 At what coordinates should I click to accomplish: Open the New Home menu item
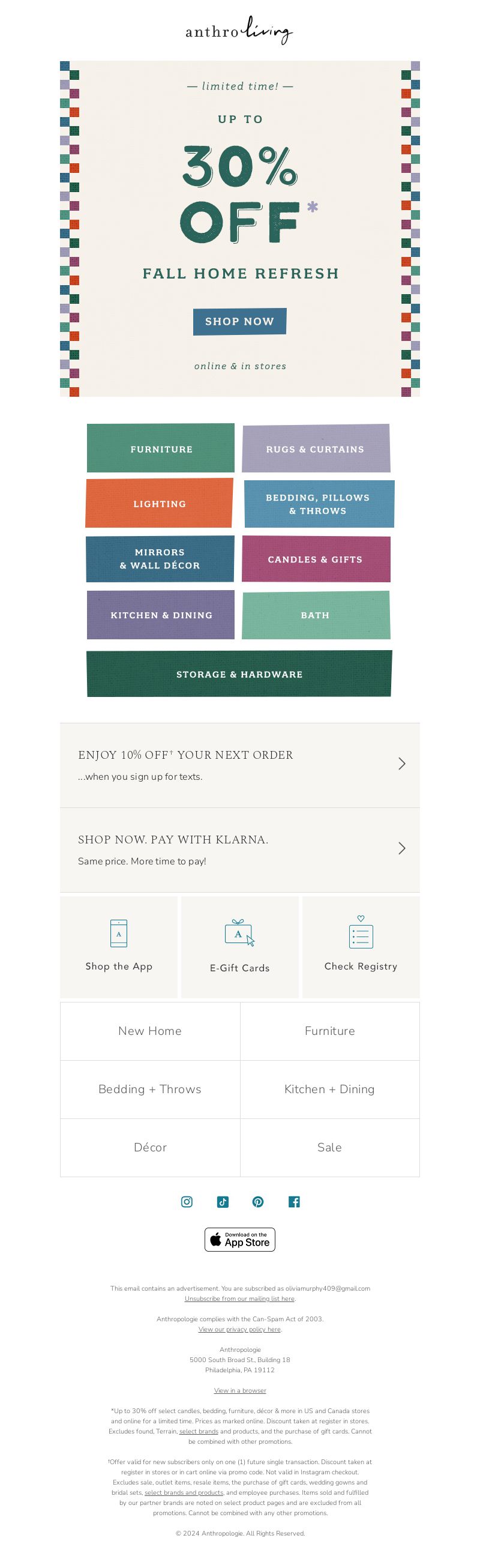coord(149,1031)
